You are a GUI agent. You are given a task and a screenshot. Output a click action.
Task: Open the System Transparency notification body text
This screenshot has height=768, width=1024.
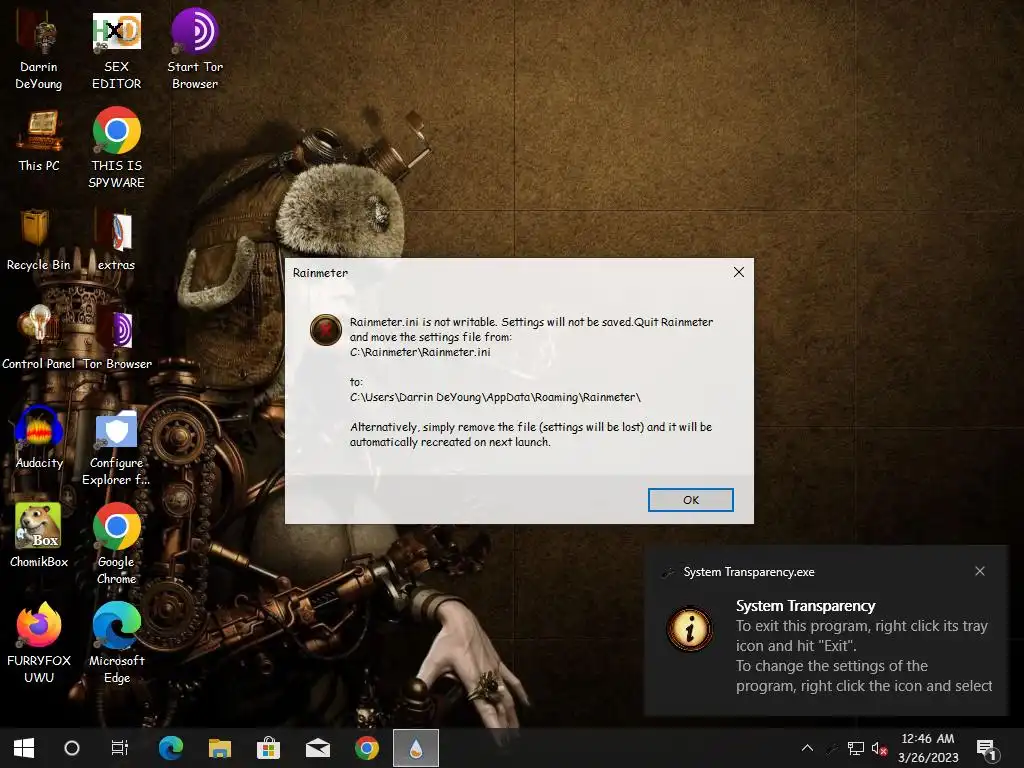[864, 656]
